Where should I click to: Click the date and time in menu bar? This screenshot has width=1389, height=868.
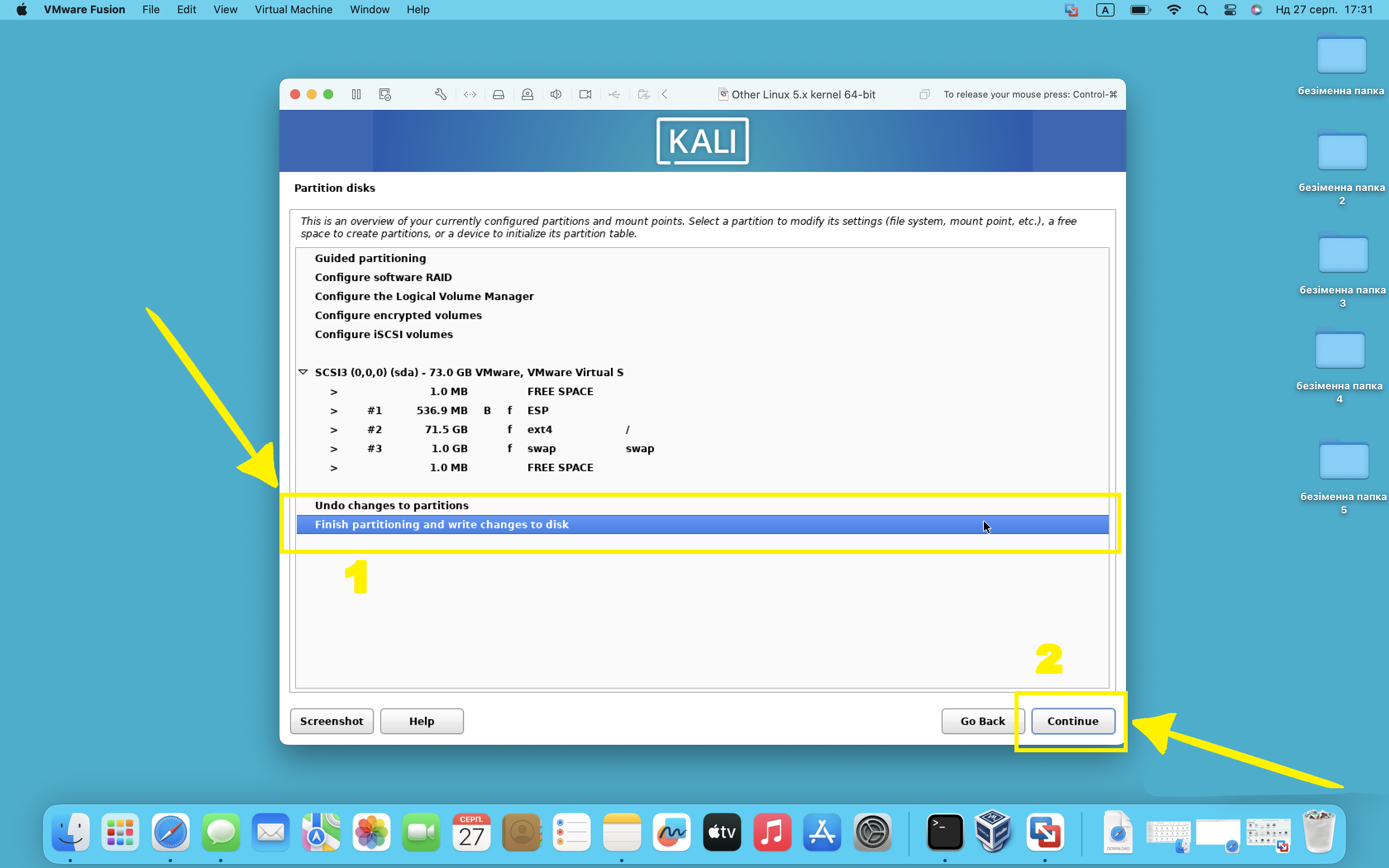[1324, 10]
